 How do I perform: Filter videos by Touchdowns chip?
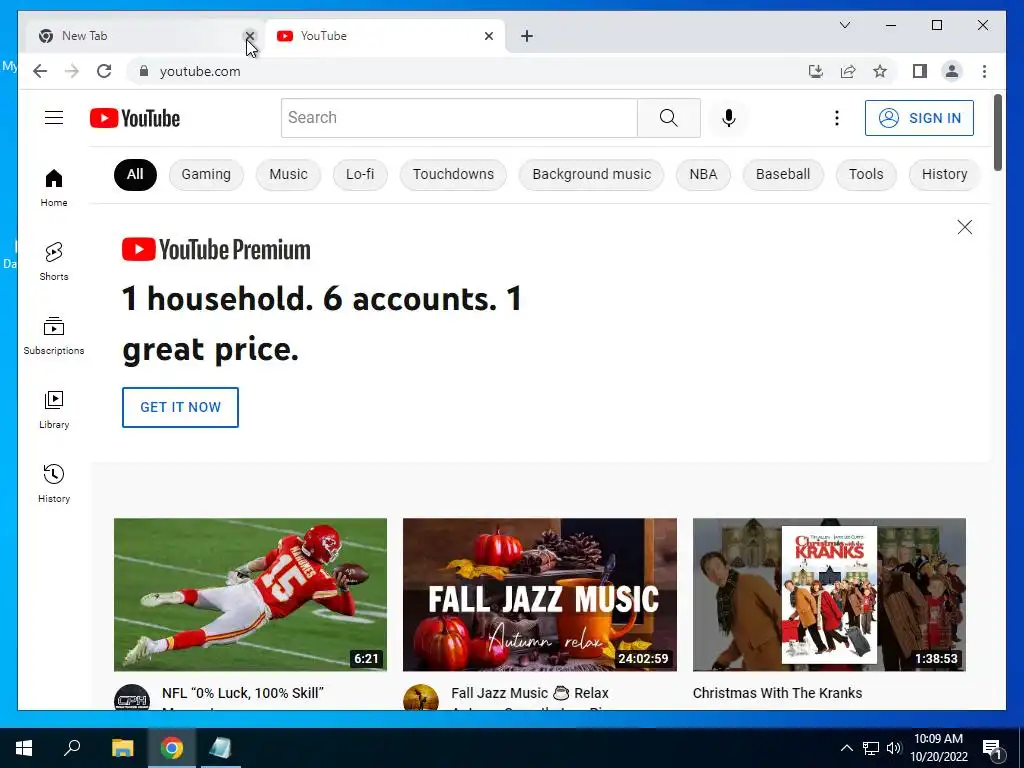pyautogui.click(x=453, y=174)
